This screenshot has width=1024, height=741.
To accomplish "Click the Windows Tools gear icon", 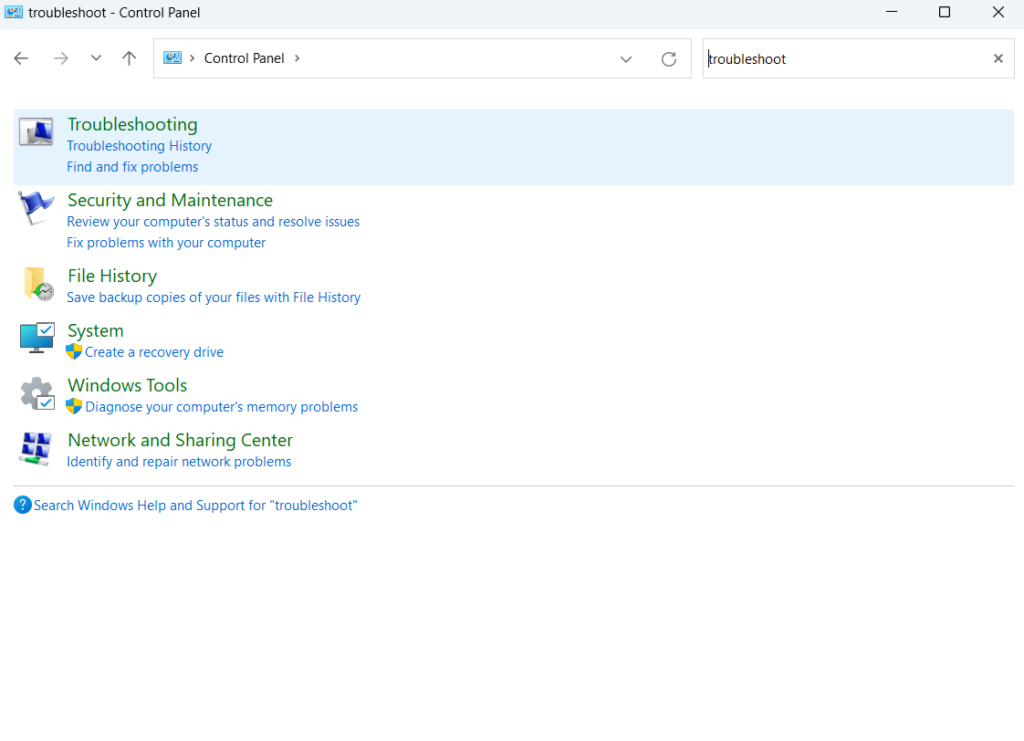I will [37, 393].
